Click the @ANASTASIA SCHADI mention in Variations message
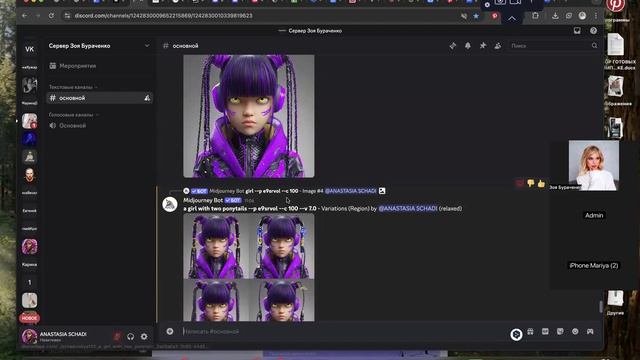 (x=408, y=209)
